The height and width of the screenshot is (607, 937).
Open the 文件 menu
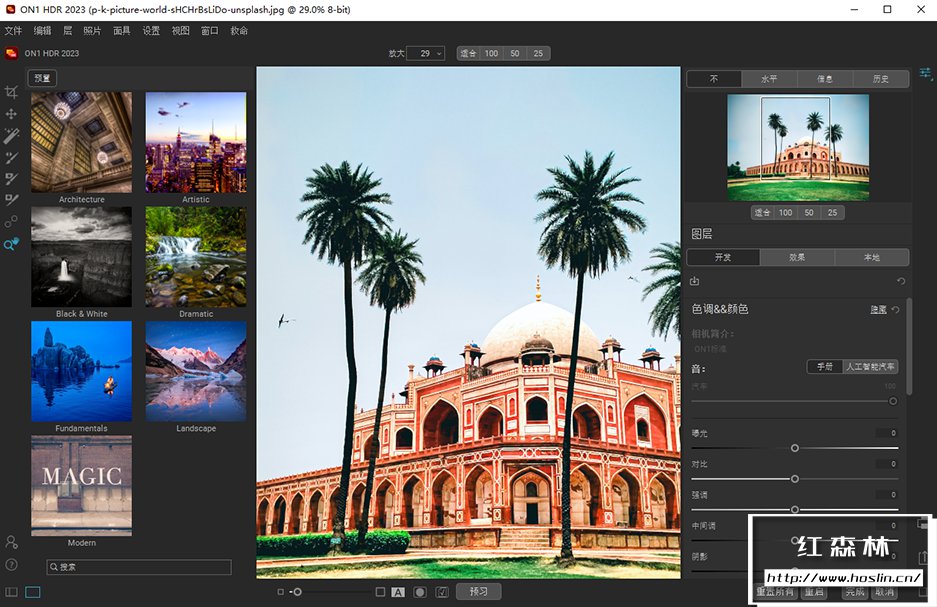pos(13,31)
